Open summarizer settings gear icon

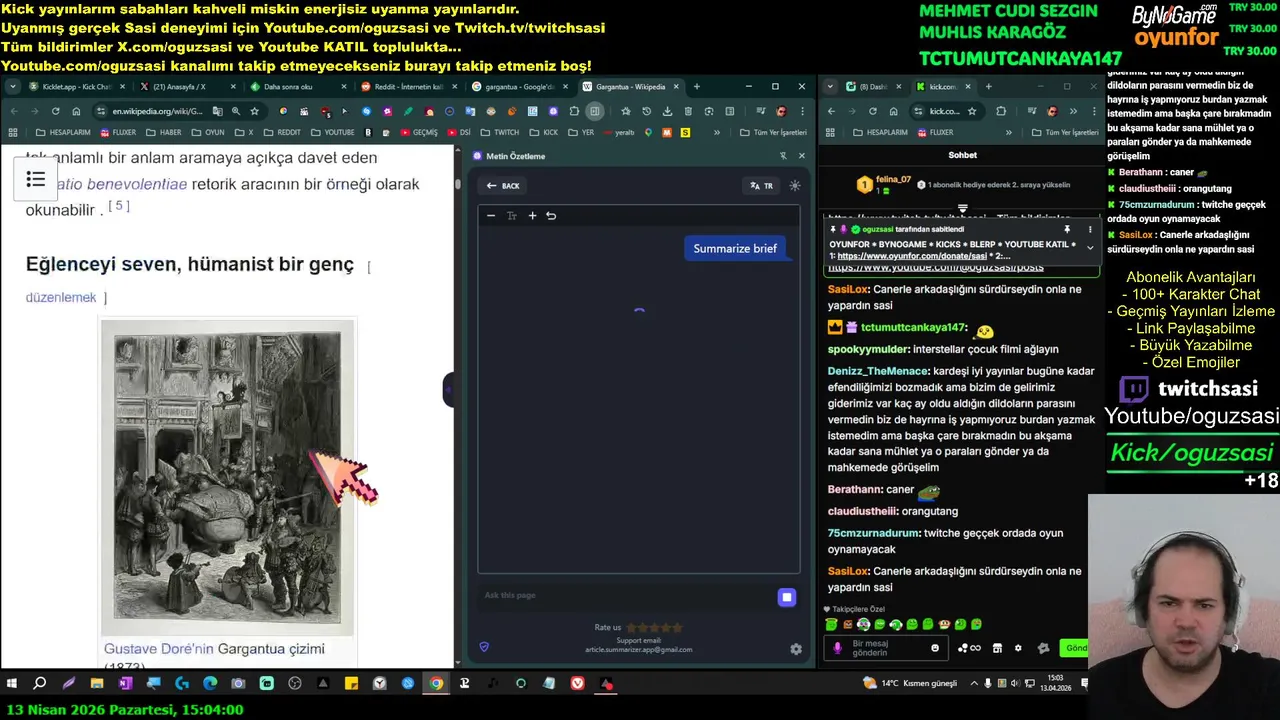tap(796, 649)
